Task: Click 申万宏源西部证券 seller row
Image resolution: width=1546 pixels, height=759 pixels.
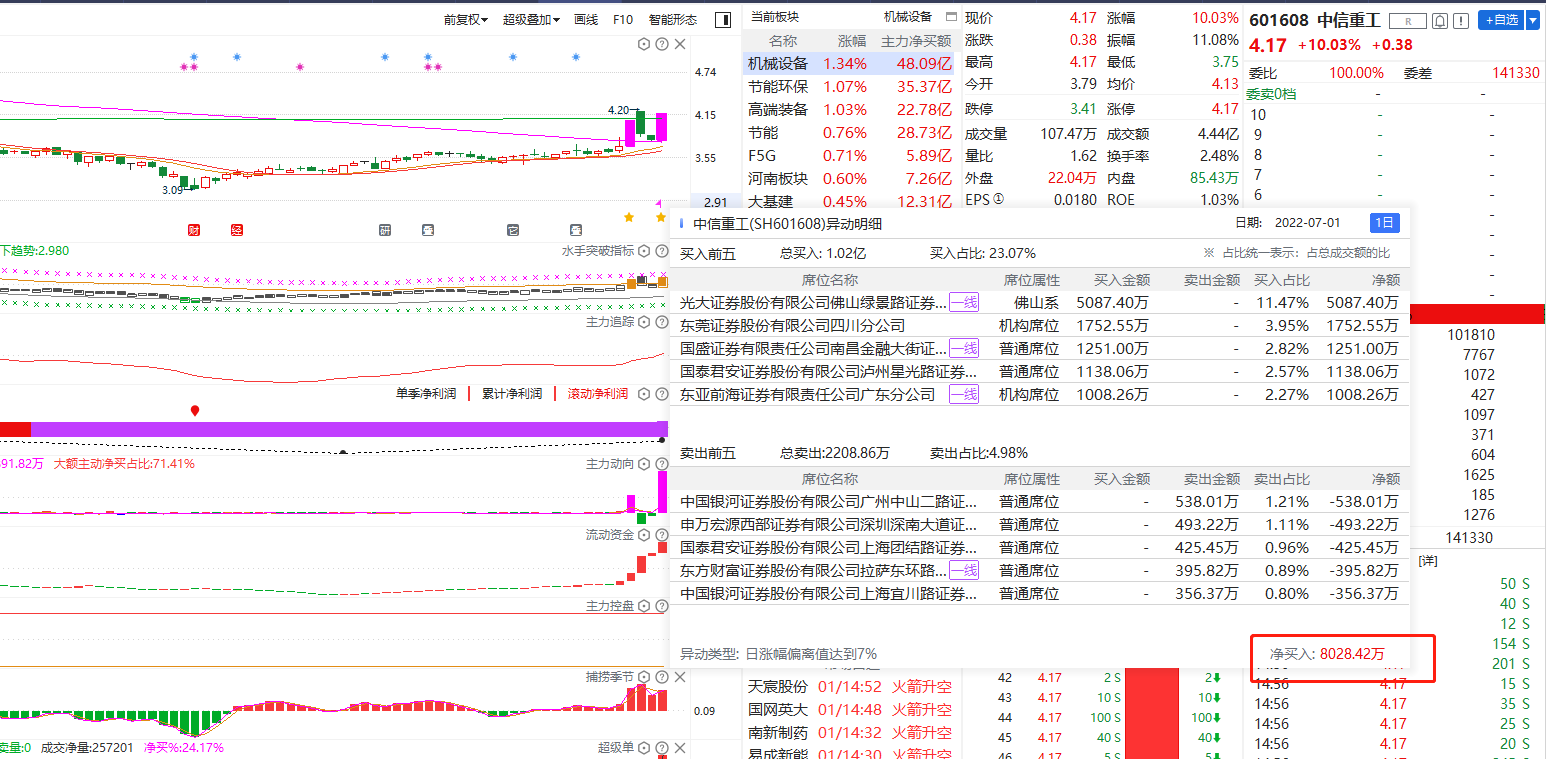Action: click(1040, 524)
